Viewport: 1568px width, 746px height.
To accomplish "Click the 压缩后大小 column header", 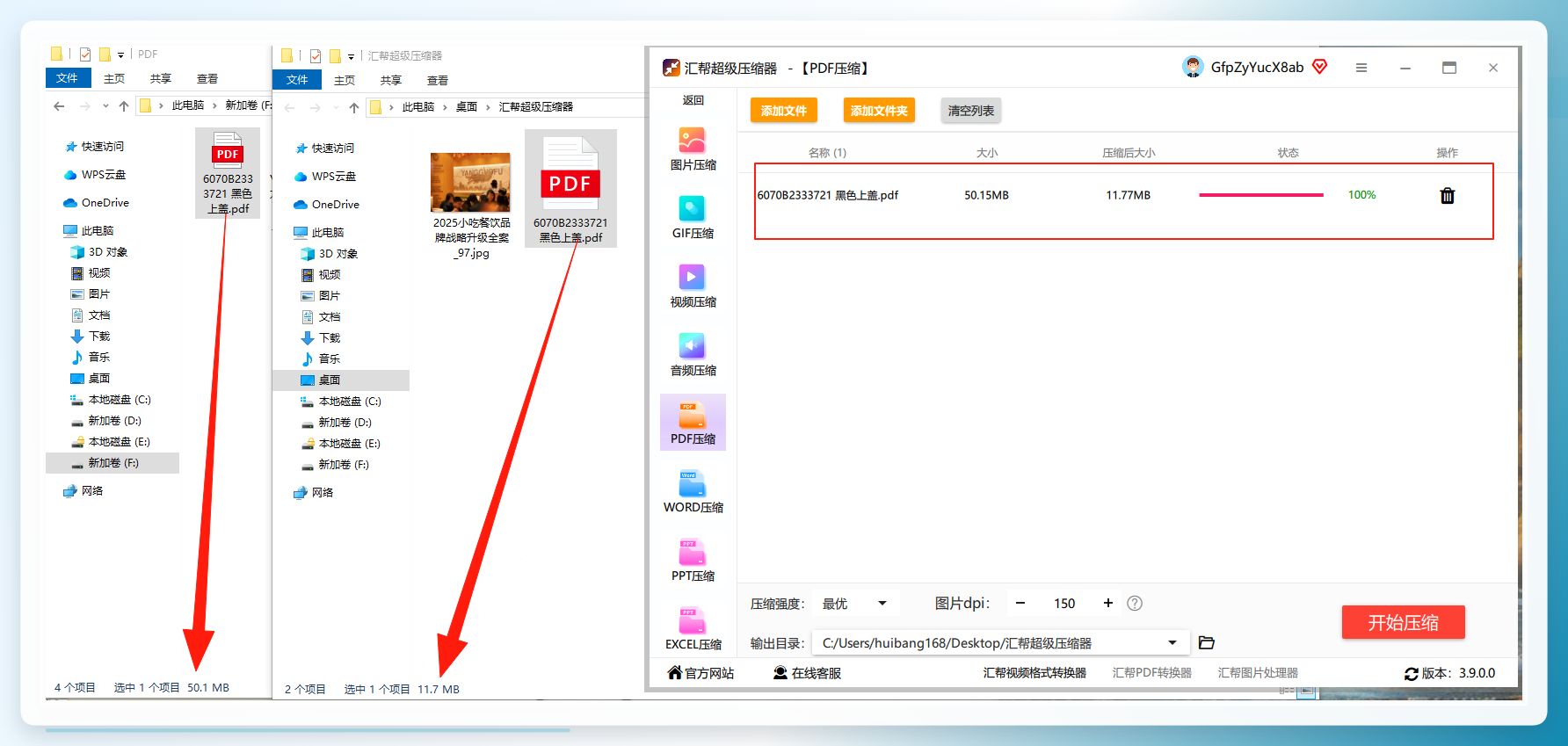I will tap(1129, 153).
